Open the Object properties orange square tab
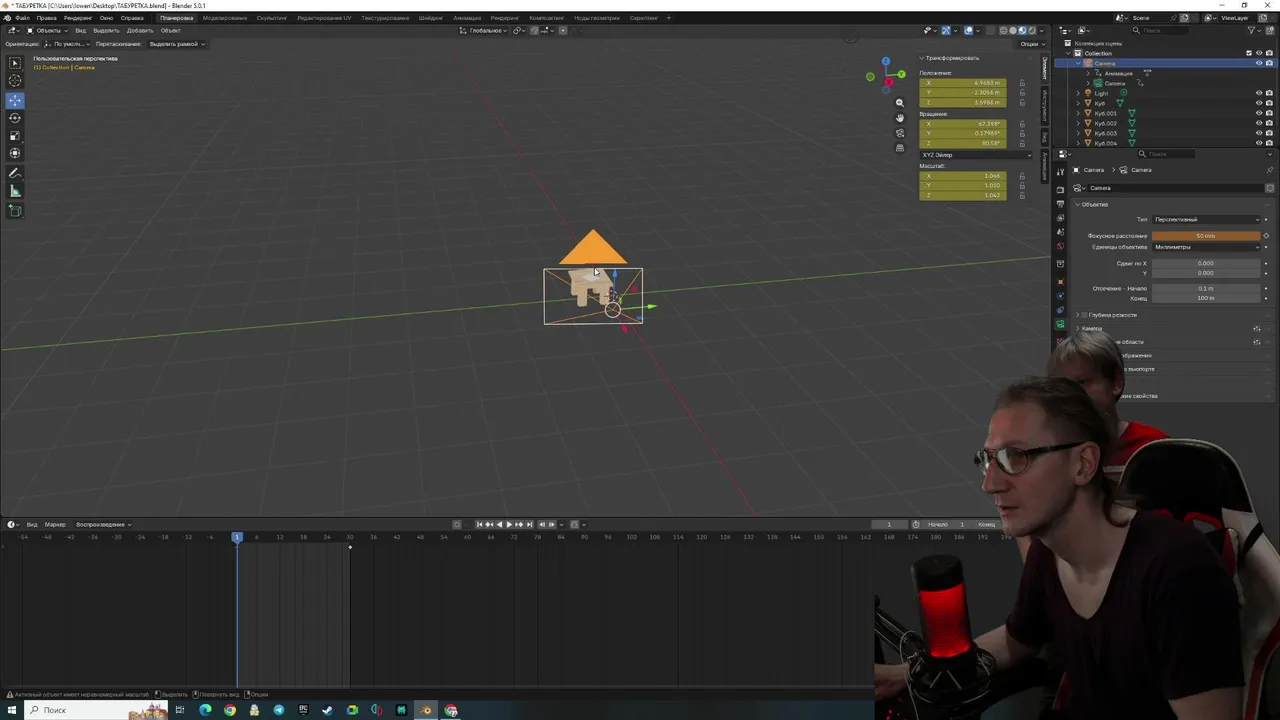Viewport: 1280px width, 720px height. point(1061,282)
